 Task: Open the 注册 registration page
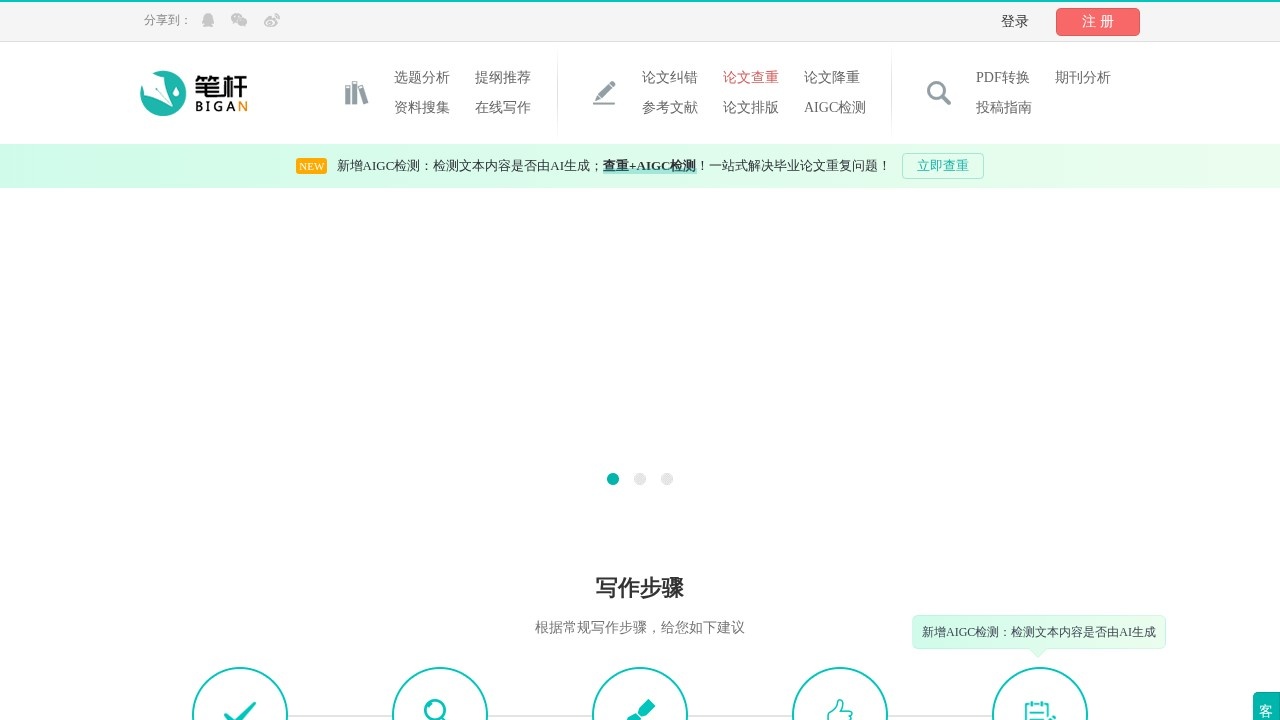[x=1097, y=21]
